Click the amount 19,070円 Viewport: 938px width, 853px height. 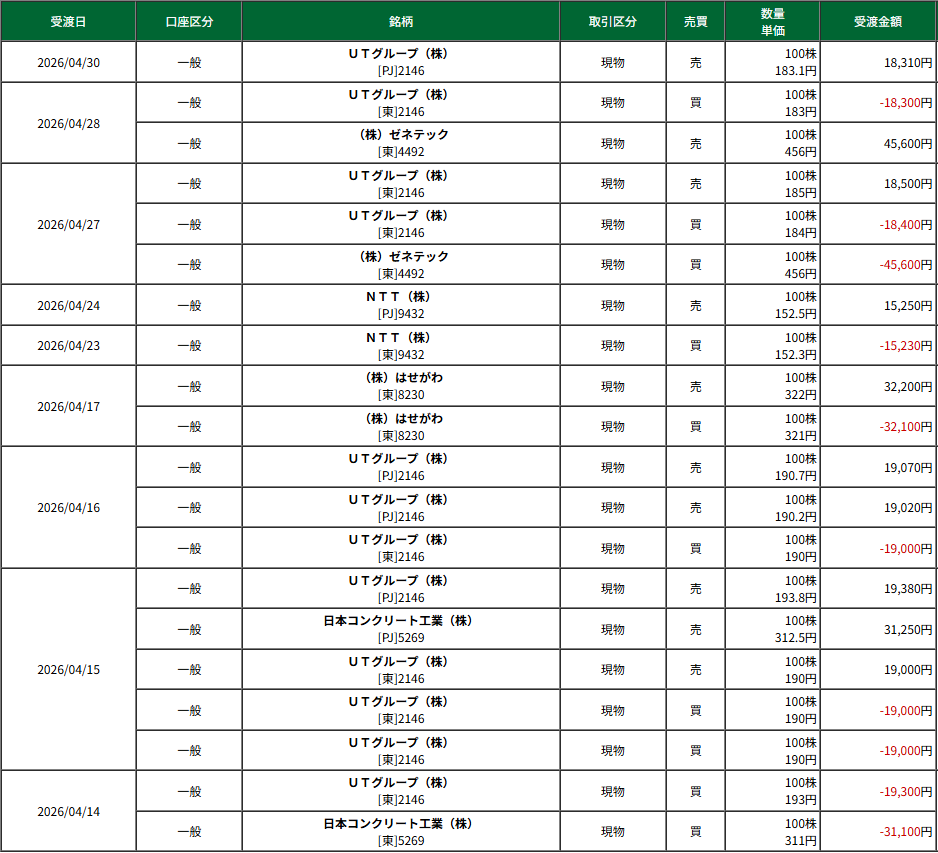907,467
